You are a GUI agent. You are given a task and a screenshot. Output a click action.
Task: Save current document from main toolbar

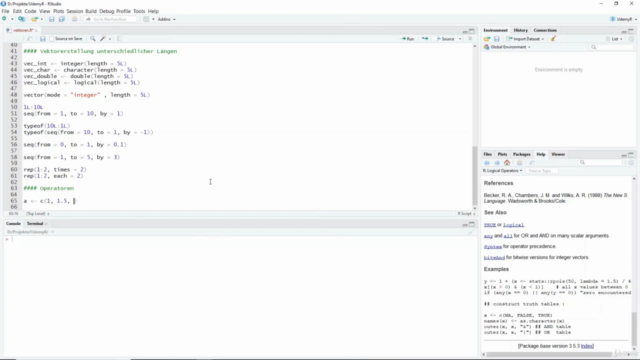click(x=51, y=19)
